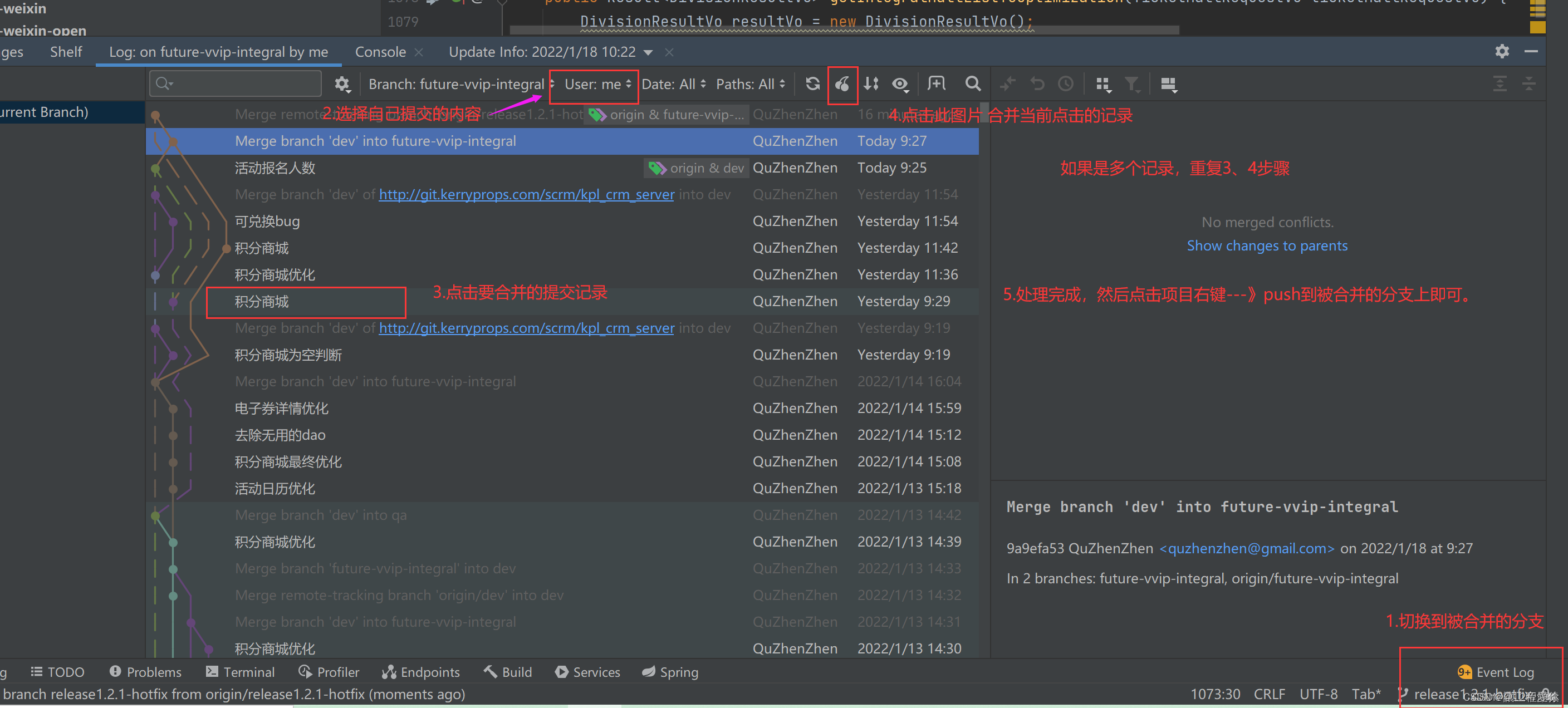
Task: Open the Paths: All filter dropdown
Action: tap(750, 84)
